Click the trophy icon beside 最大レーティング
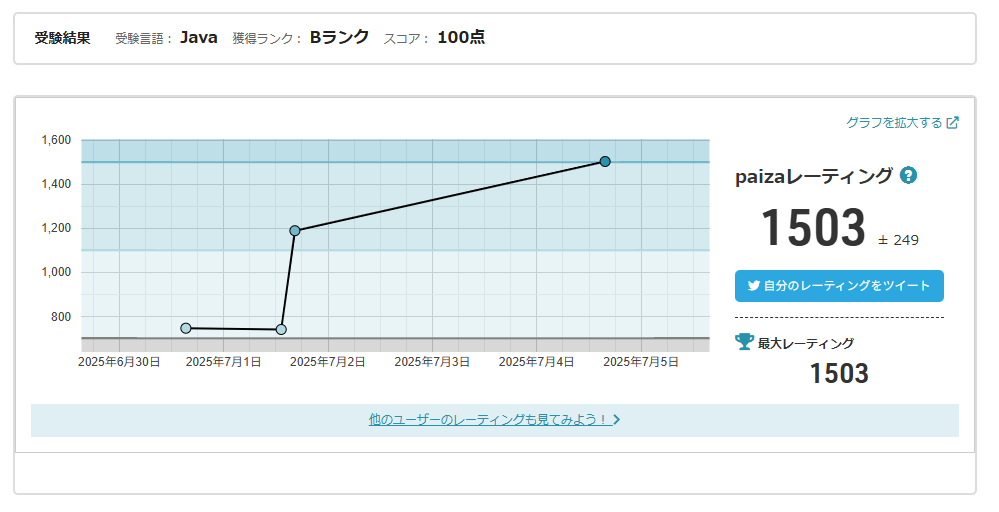The width and height of the screenshot is (999, 512). (x=744, y=342)
